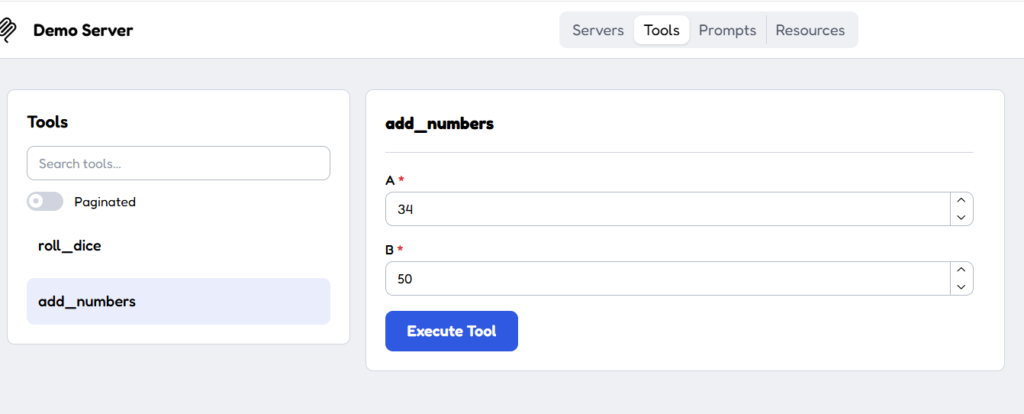Click the Paginated label text
1024x414 pixels.
(105, 202)
